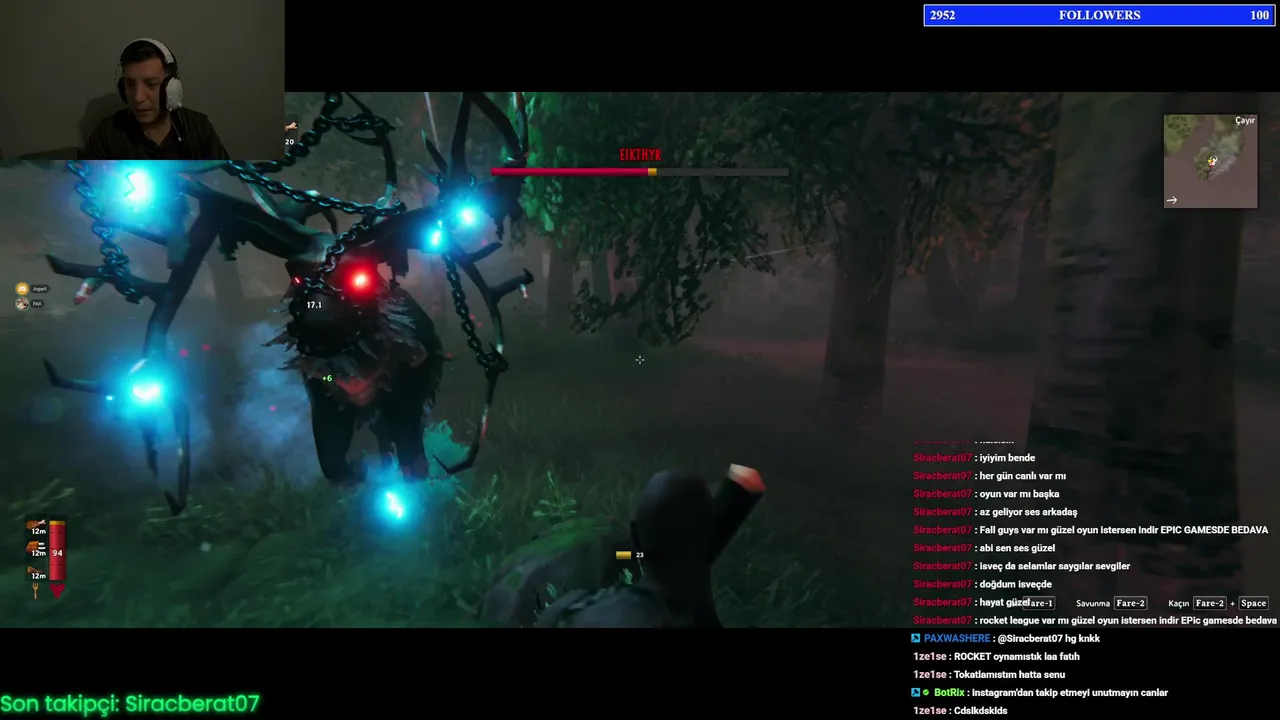This screenshot has height=720, width=1280.
Task: Click the wind direction arrow on the minimap
Action: [1172, 200]
